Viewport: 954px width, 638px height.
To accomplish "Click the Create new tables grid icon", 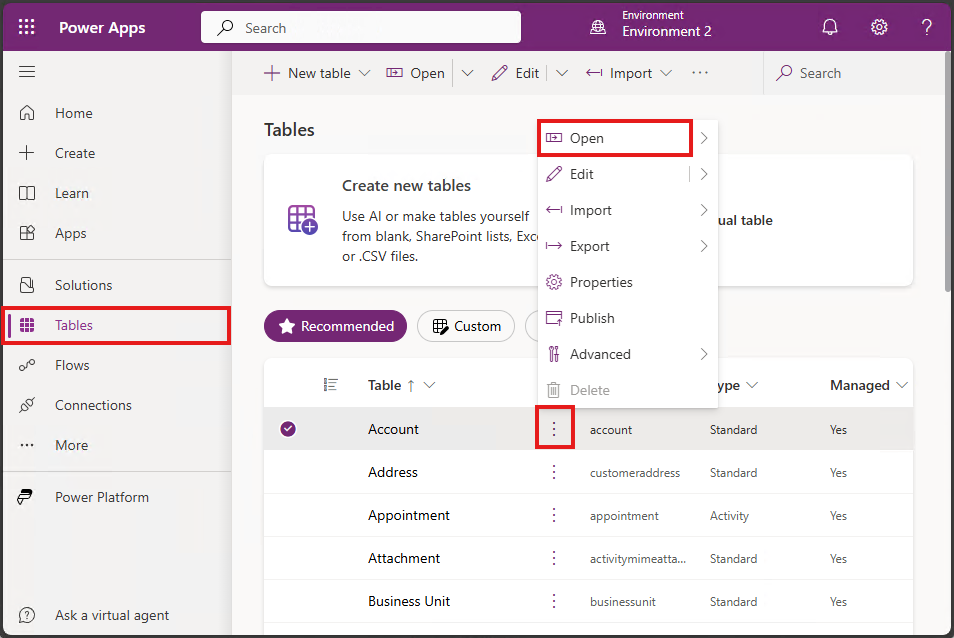I will pyautogui.click(x=302, y=220).
